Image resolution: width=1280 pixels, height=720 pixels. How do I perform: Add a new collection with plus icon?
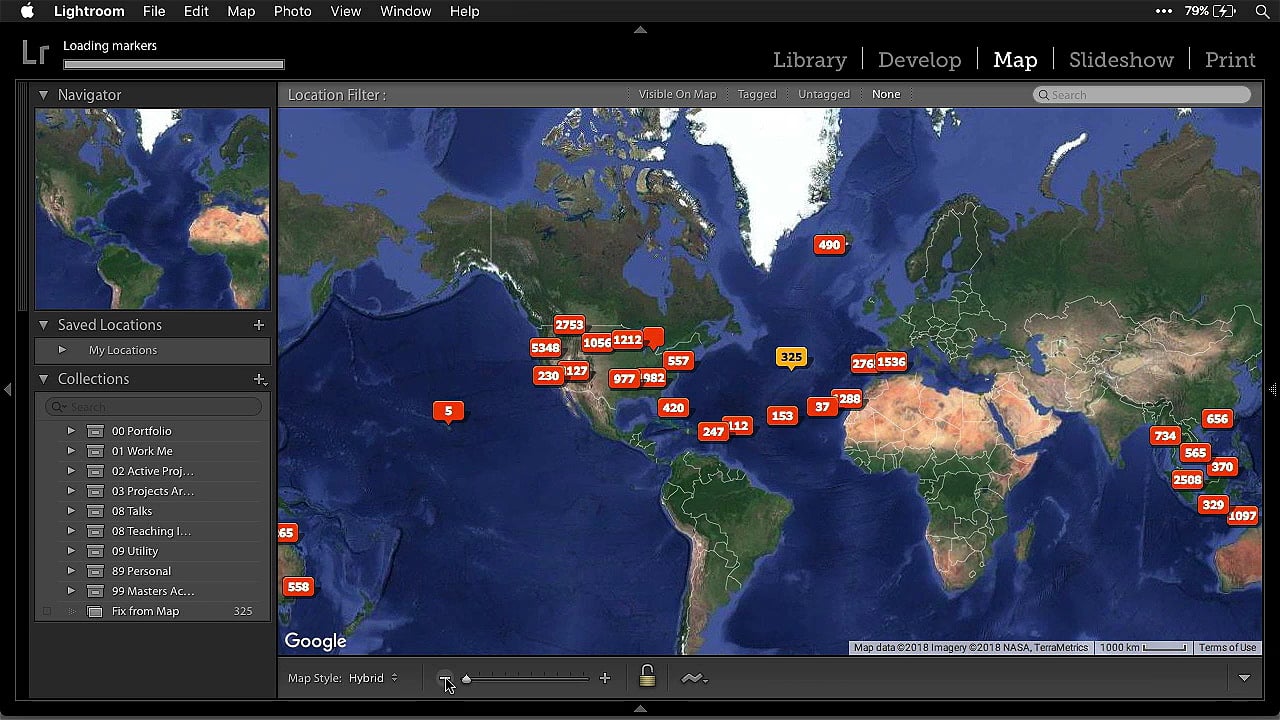coord(259,379)
